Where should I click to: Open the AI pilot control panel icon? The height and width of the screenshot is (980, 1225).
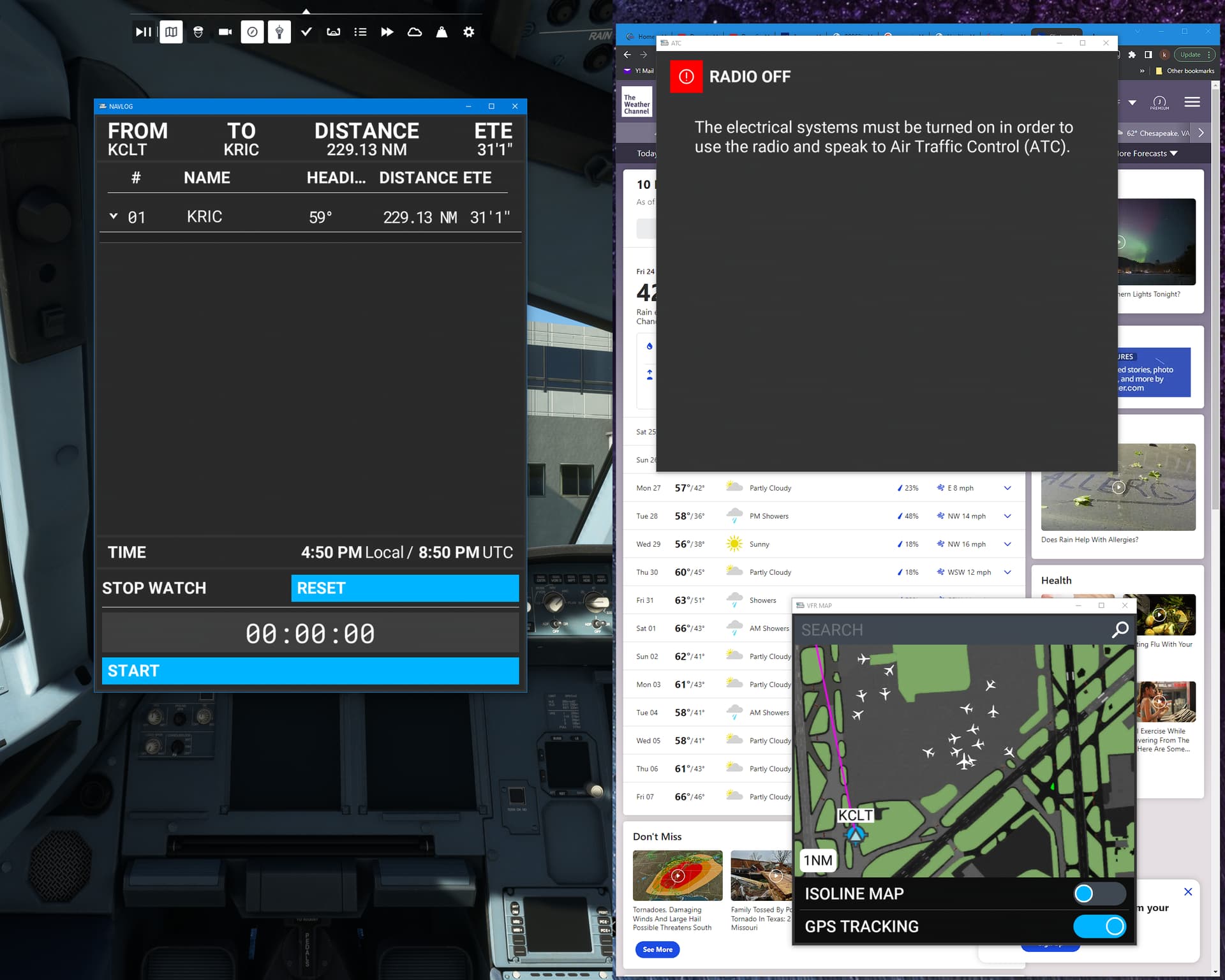pos(198,32)
